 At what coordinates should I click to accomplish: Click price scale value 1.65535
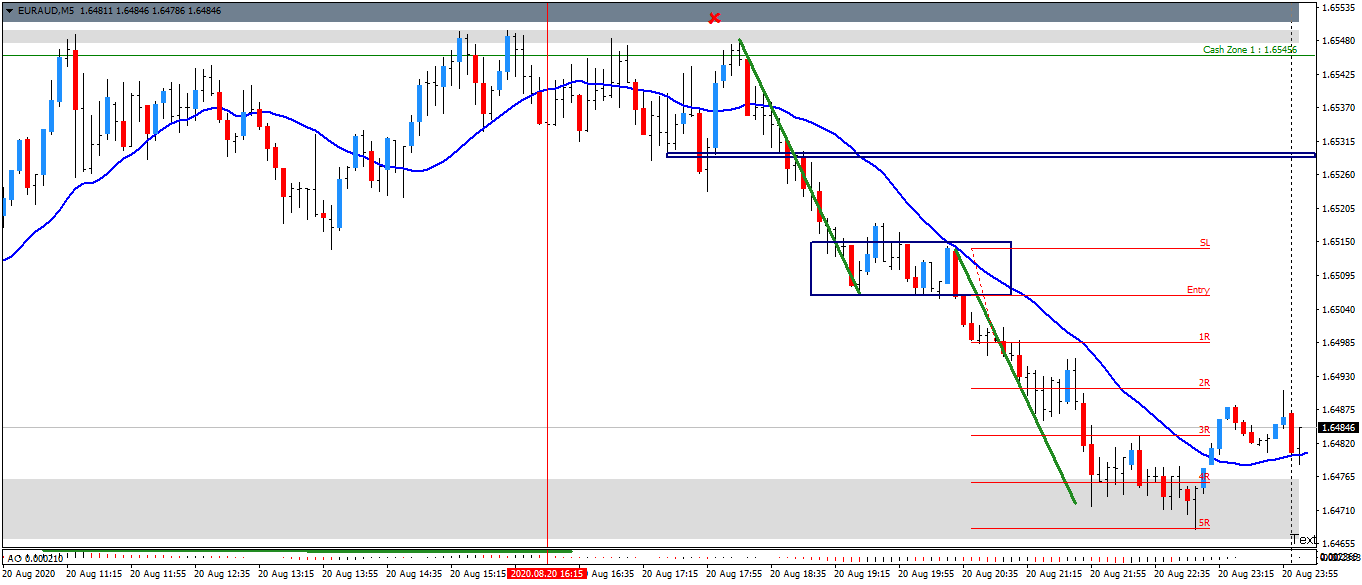1340,7
